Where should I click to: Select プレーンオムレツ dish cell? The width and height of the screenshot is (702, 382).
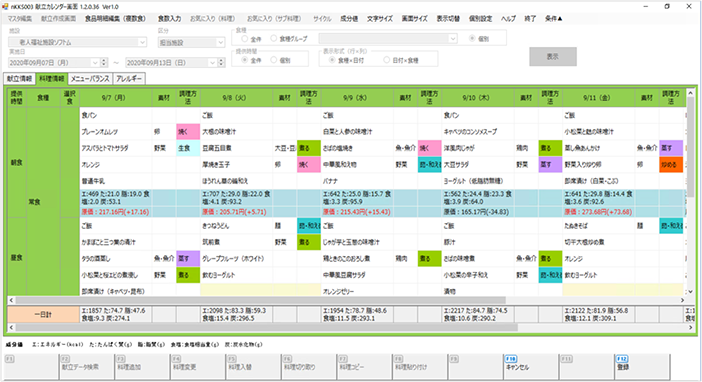(116, 132)
